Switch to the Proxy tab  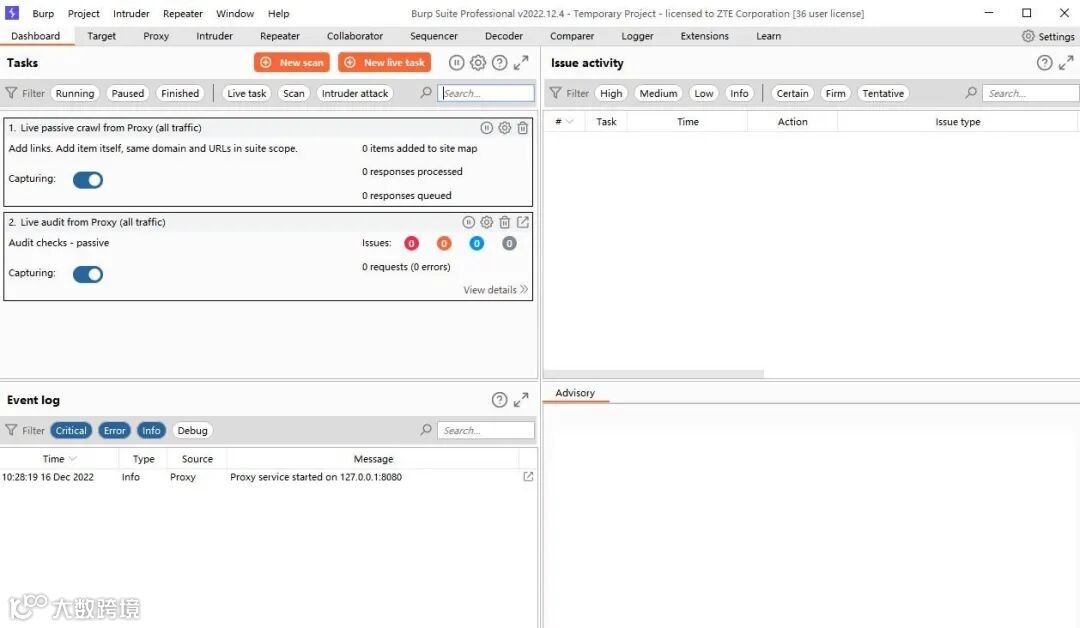(156, 36)
